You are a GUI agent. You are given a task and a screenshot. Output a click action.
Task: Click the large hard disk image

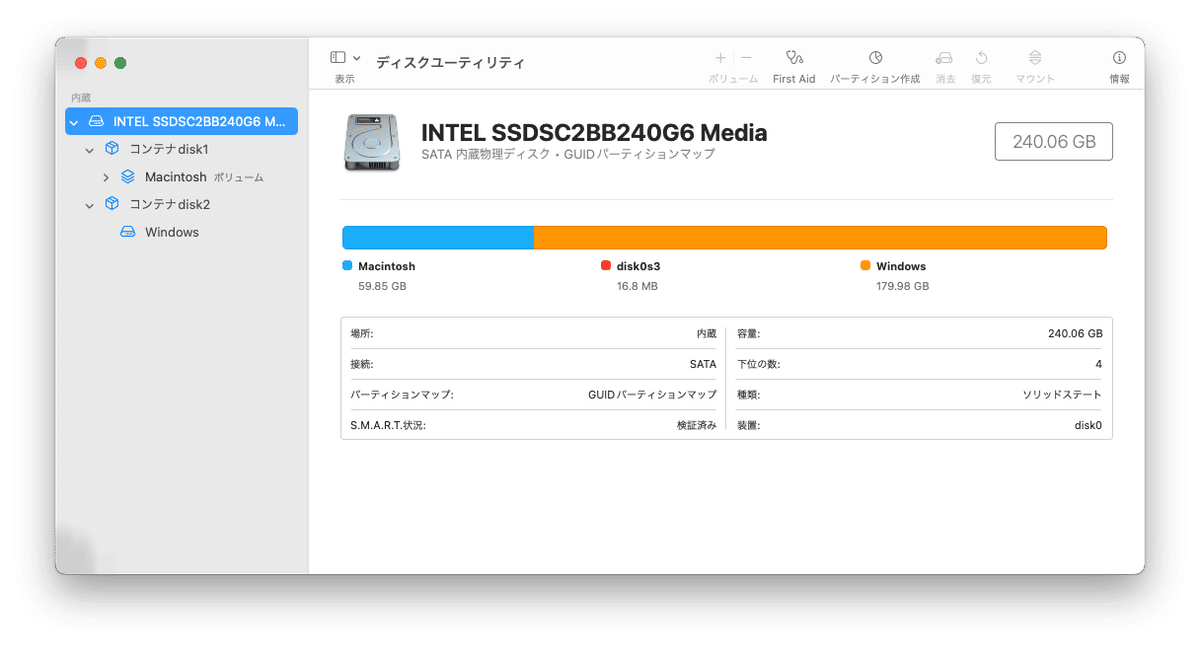pyautogui.click(x=371, y=141)
